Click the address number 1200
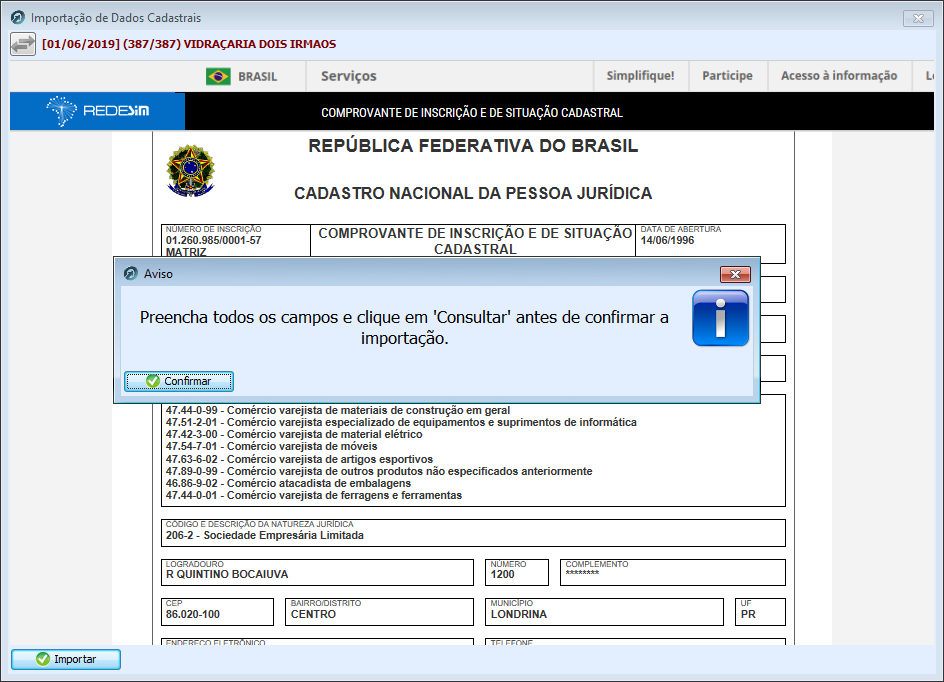 click(x=503, y=574)
